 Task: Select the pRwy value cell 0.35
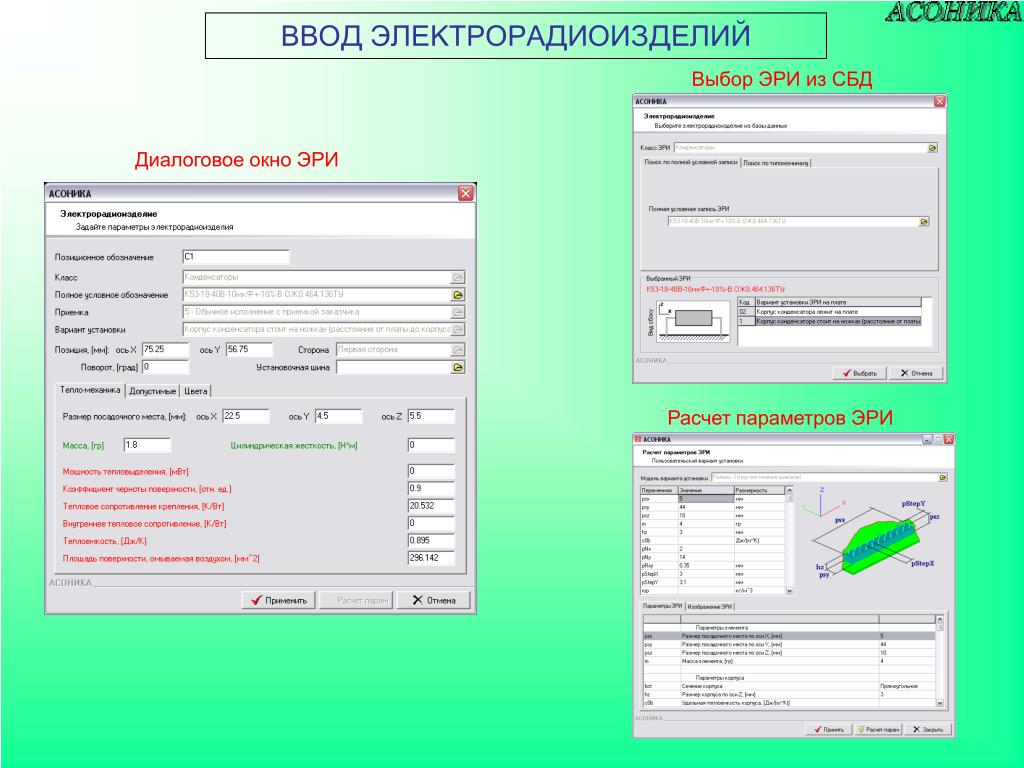706,566
